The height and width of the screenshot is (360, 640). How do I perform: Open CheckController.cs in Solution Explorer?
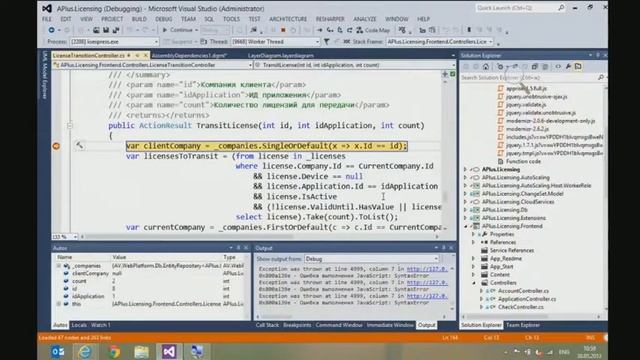point(520,307)
